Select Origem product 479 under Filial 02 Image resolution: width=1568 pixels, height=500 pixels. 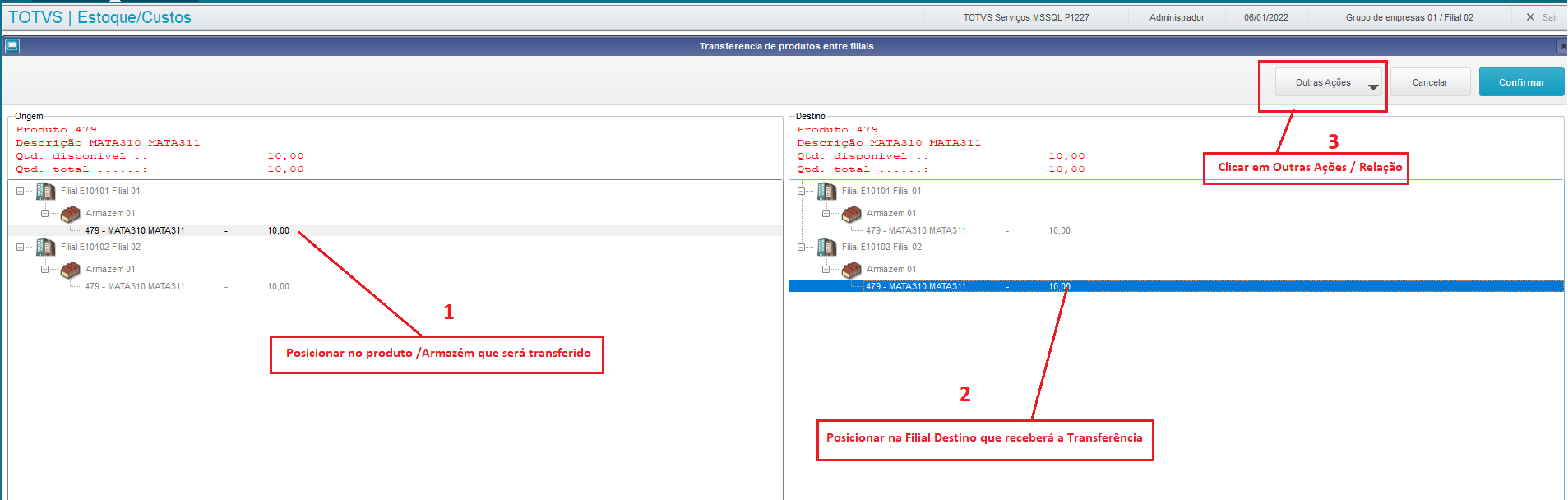tap(187, 286)
